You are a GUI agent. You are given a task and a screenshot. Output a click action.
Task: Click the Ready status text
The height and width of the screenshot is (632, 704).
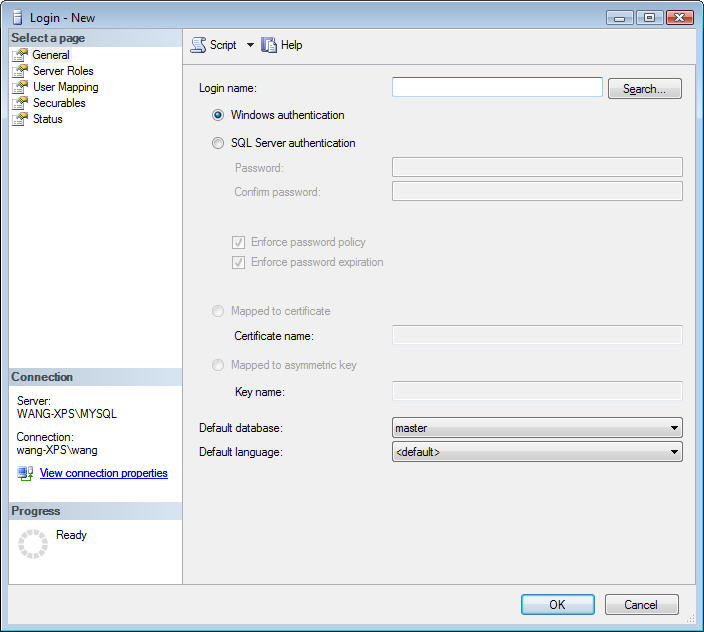tap(71, 535)
